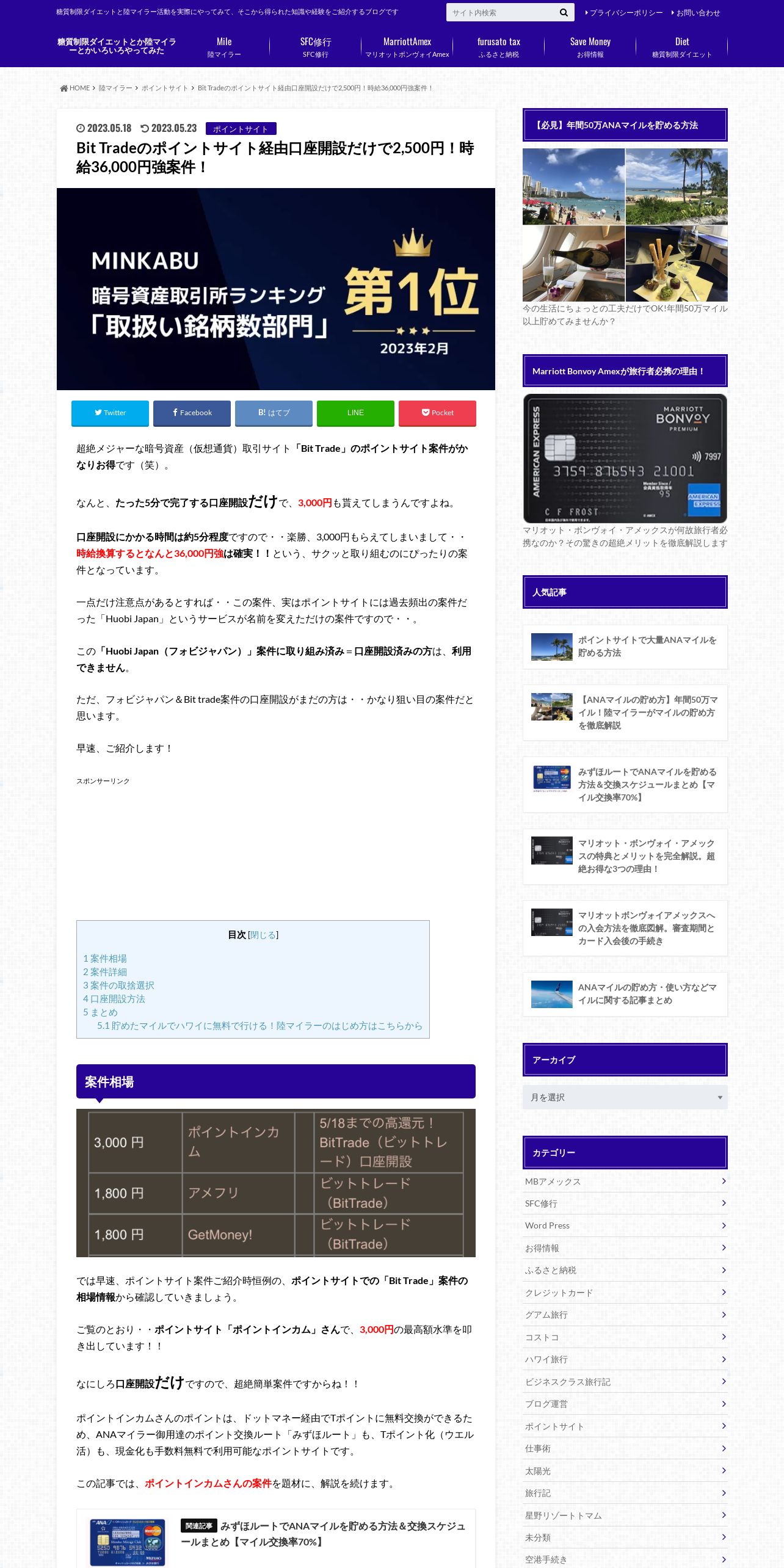784x1568 pixels.
Task: Click the コストコ category chevron
Action: 724,1337
